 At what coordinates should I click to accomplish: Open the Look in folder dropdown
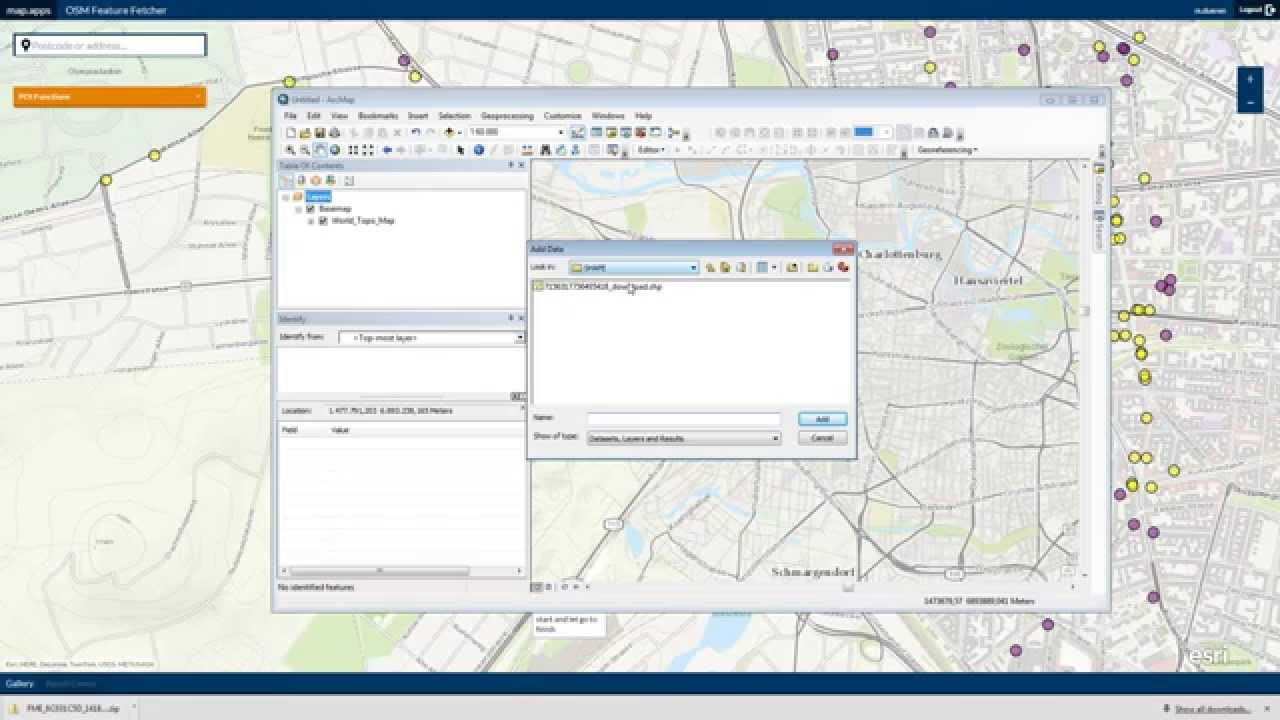click(693, 268)
